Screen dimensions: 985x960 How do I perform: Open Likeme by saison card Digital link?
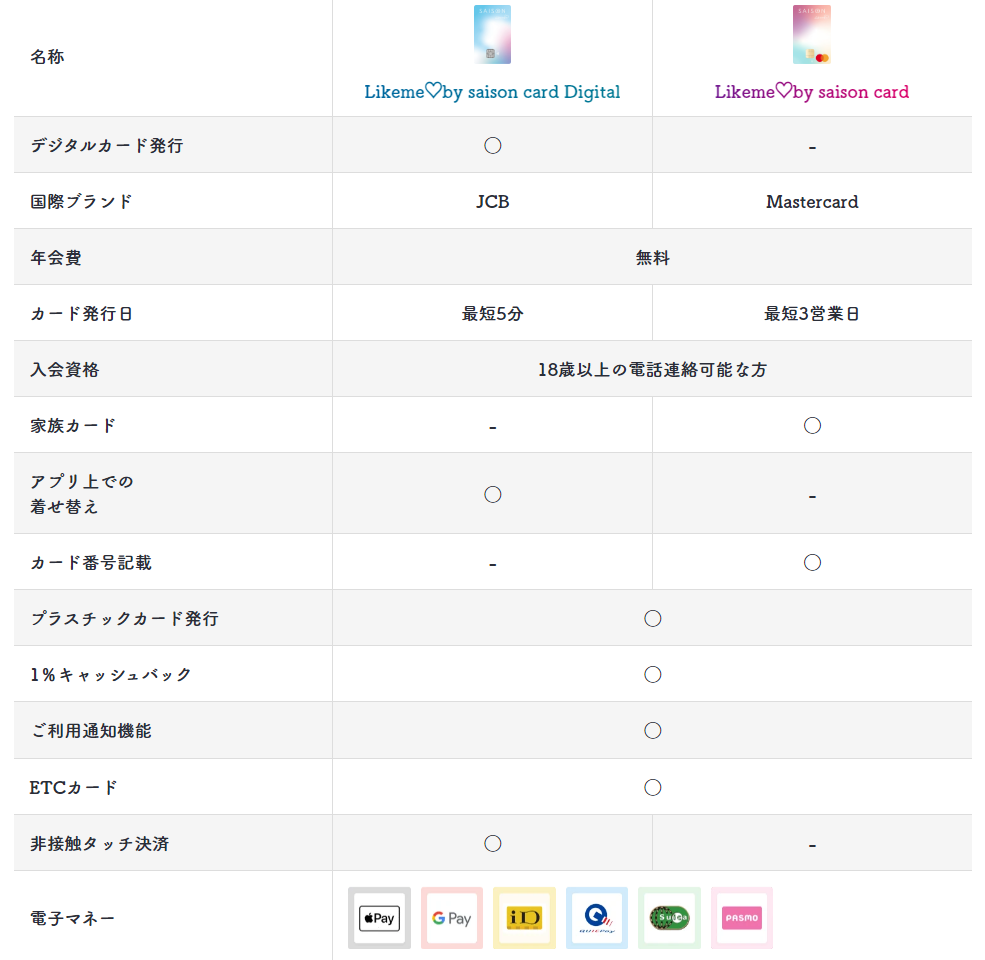pos(492,92)
